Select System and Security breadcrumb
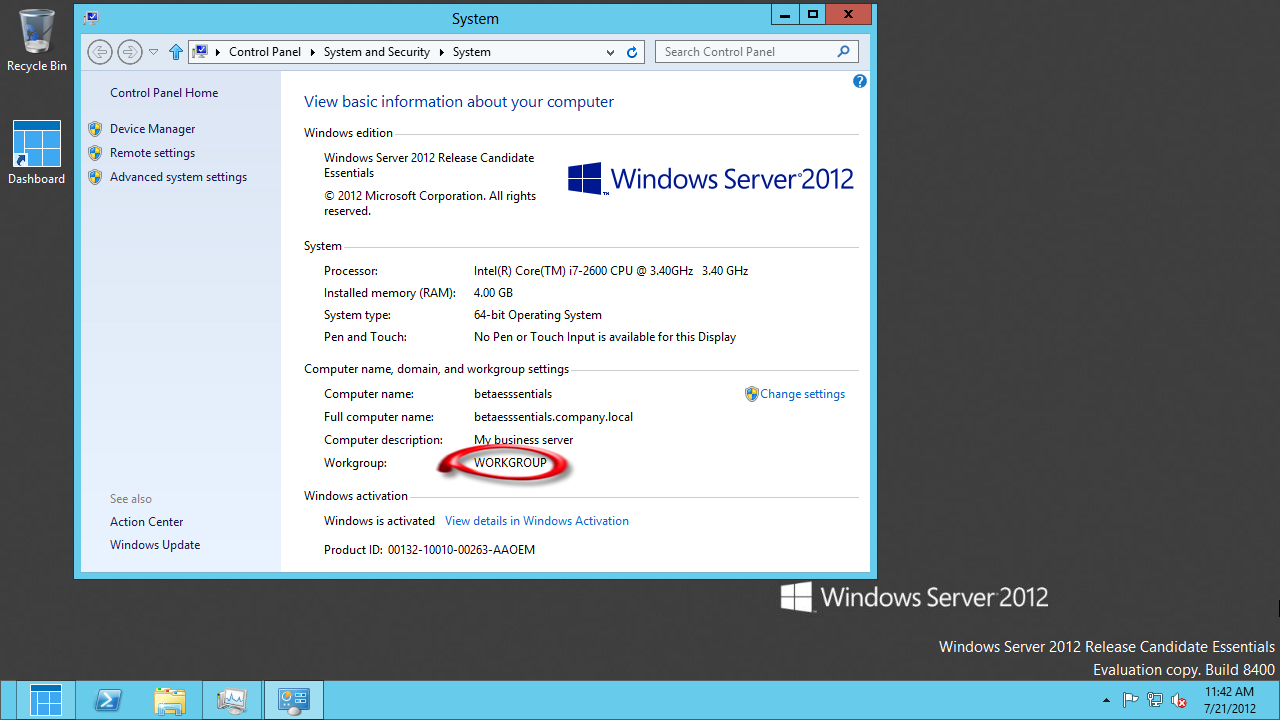Screen dimensions: 1280x720 (376, 52)
